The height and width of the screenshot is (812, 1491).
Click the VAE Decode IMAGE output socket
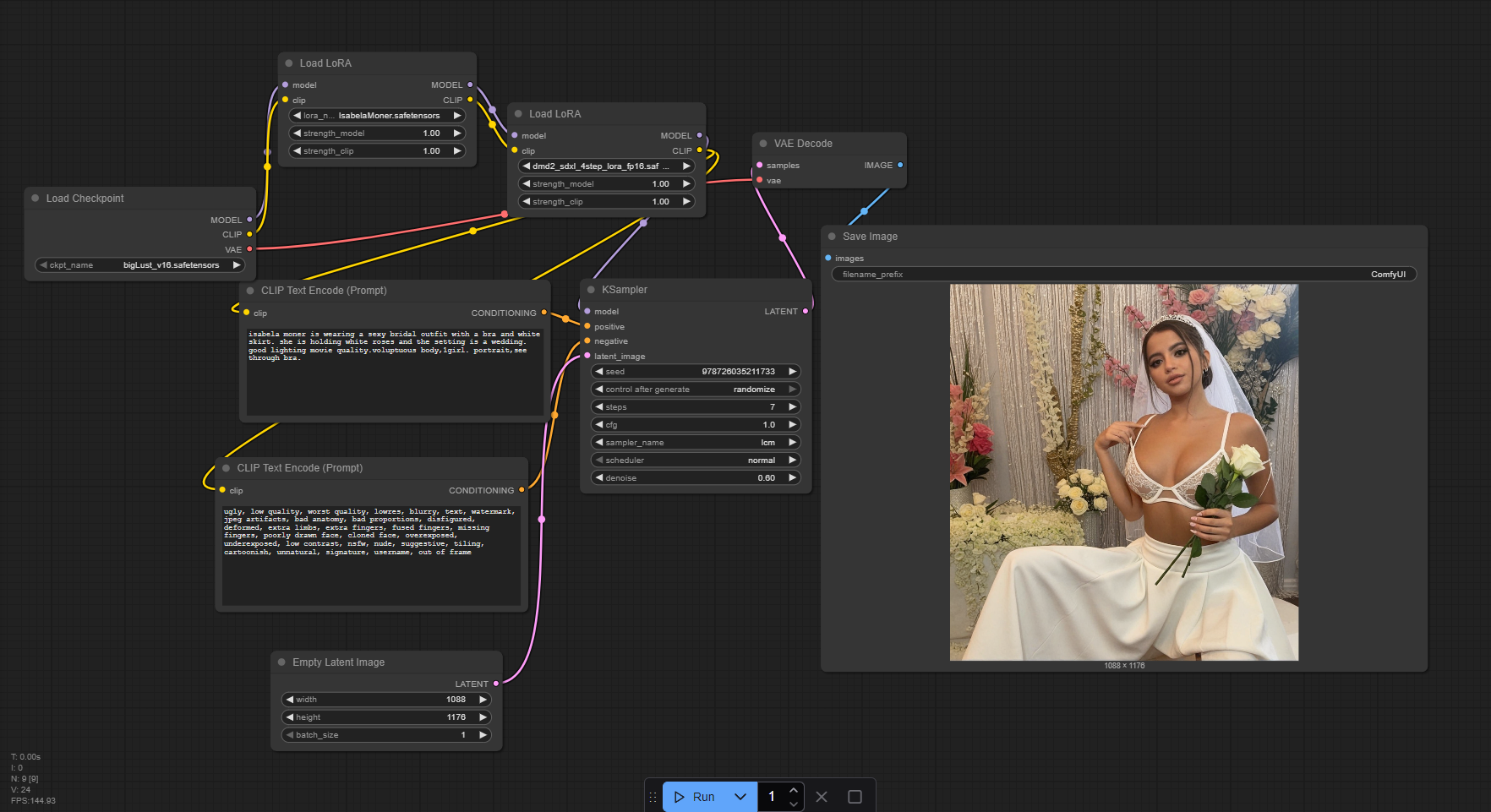click(x=900, y=166)
